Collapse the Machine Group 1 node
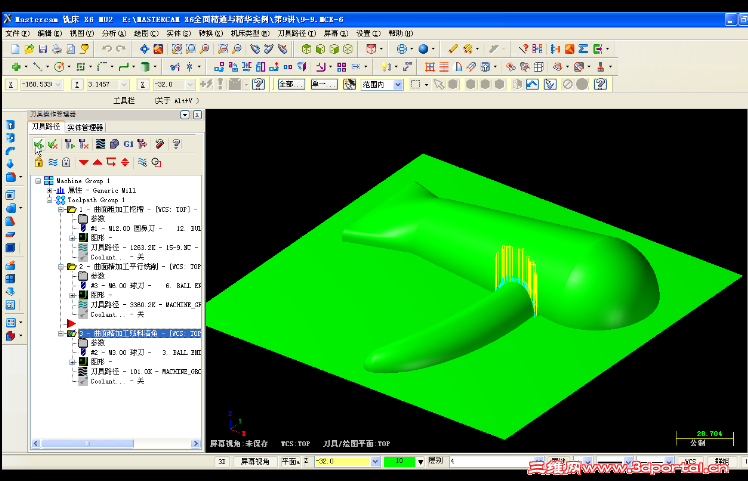The height and width of the screenshot is (481, 748). pos(38,181)
